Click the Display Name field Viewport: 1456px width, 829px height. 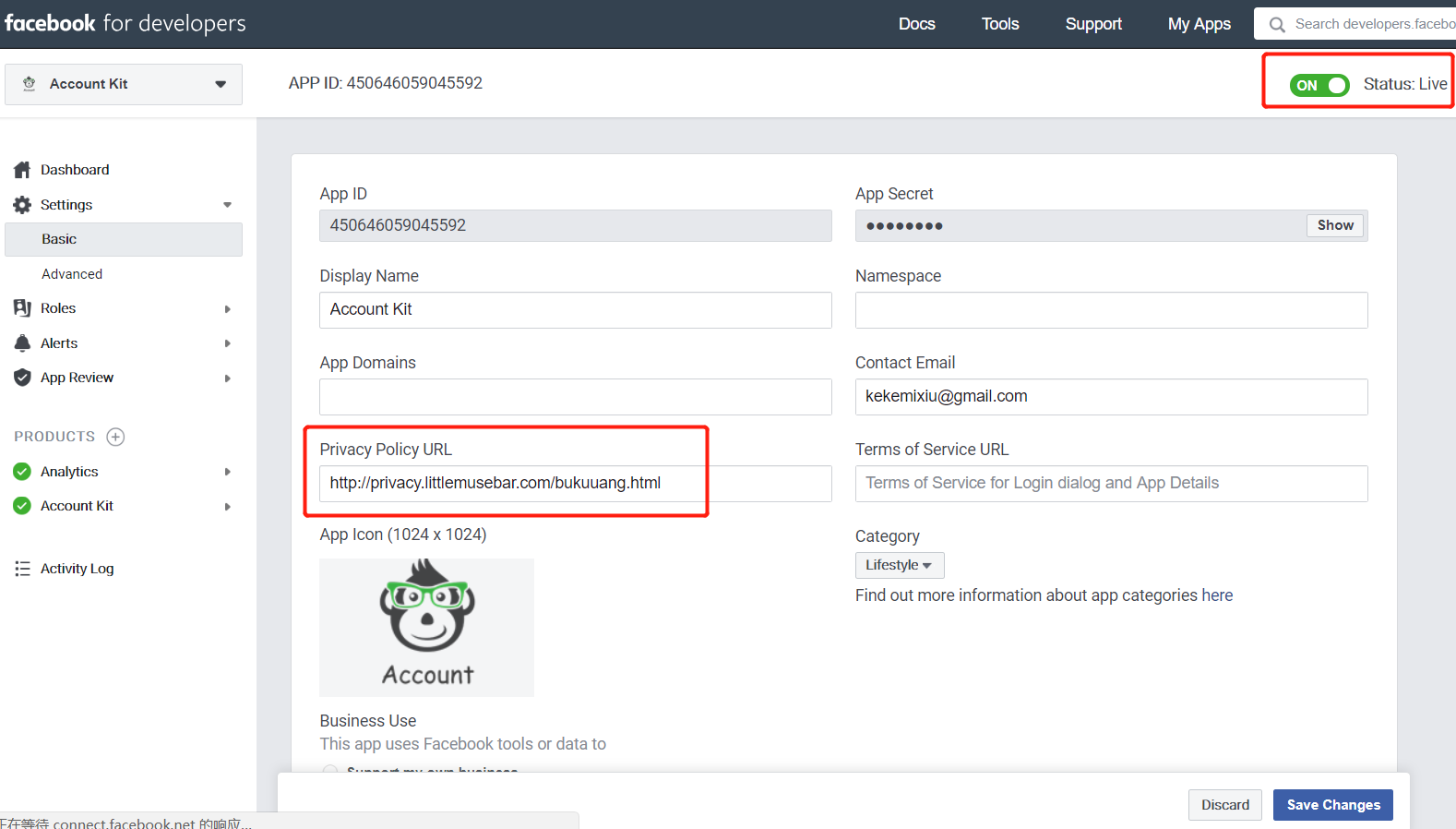(576, 310)
